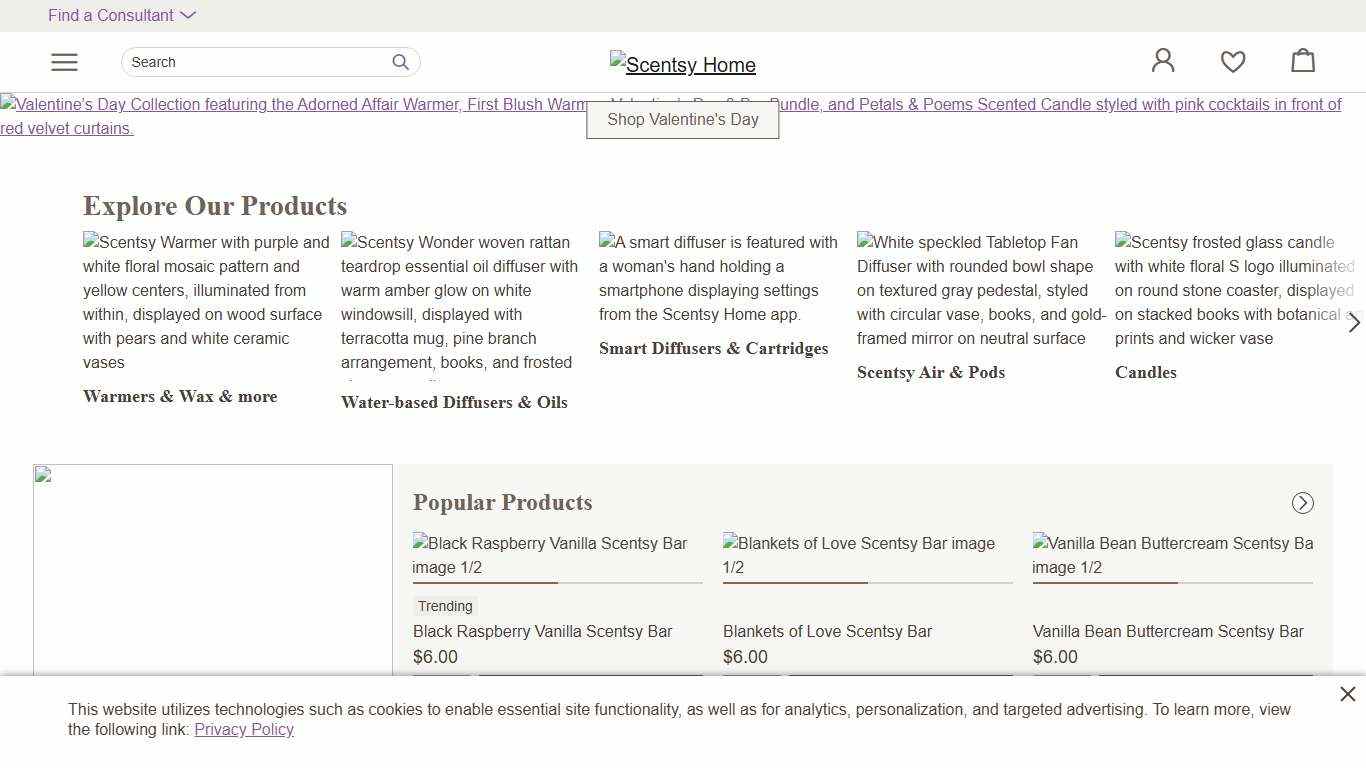This screenshot has height=768, width=1366.
Task: Dismiss the cookie notice with the X
Action: coord(1348,693)
